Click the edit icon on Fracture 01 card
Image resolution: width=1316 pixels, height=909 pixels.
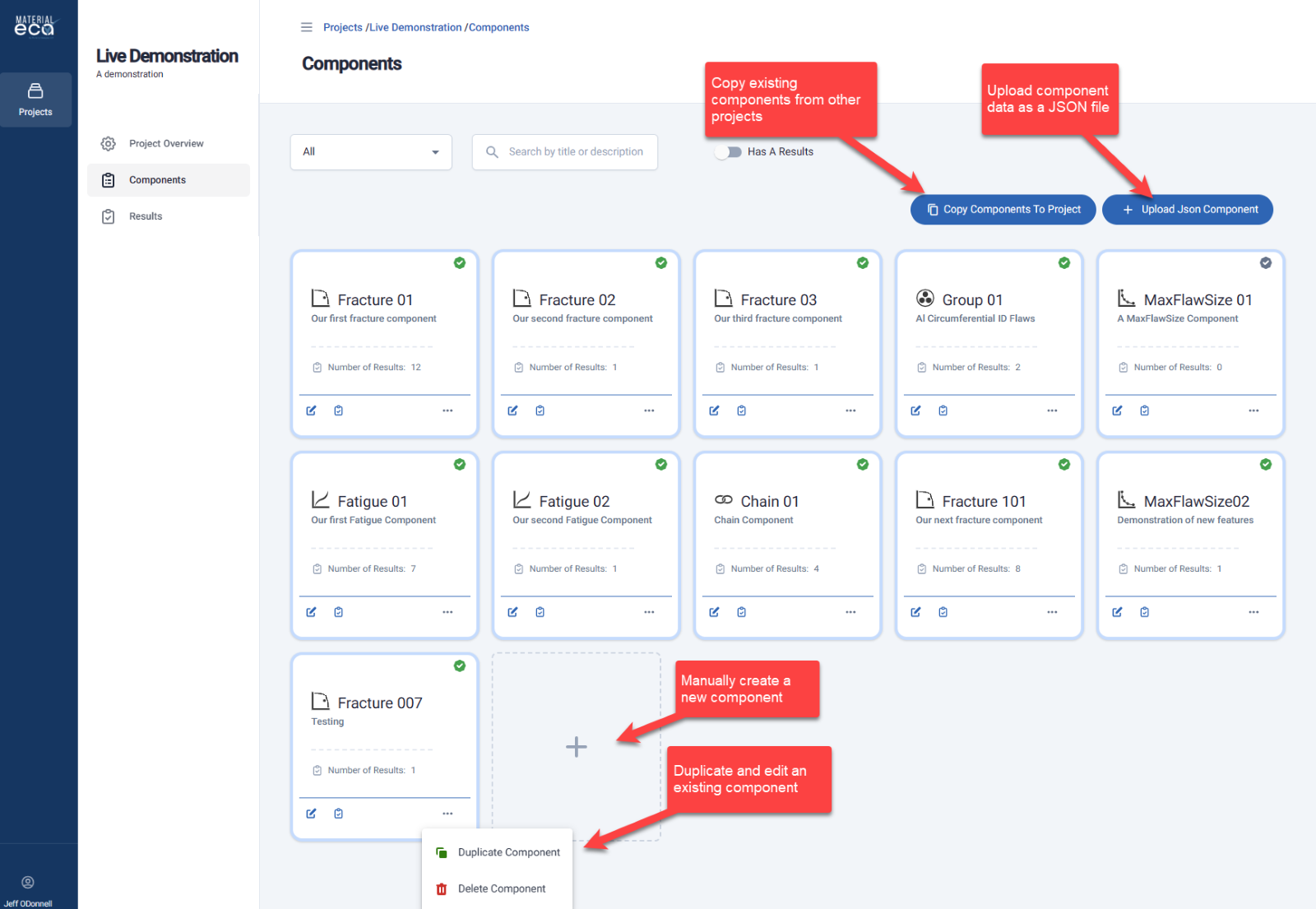pos(311,410)
